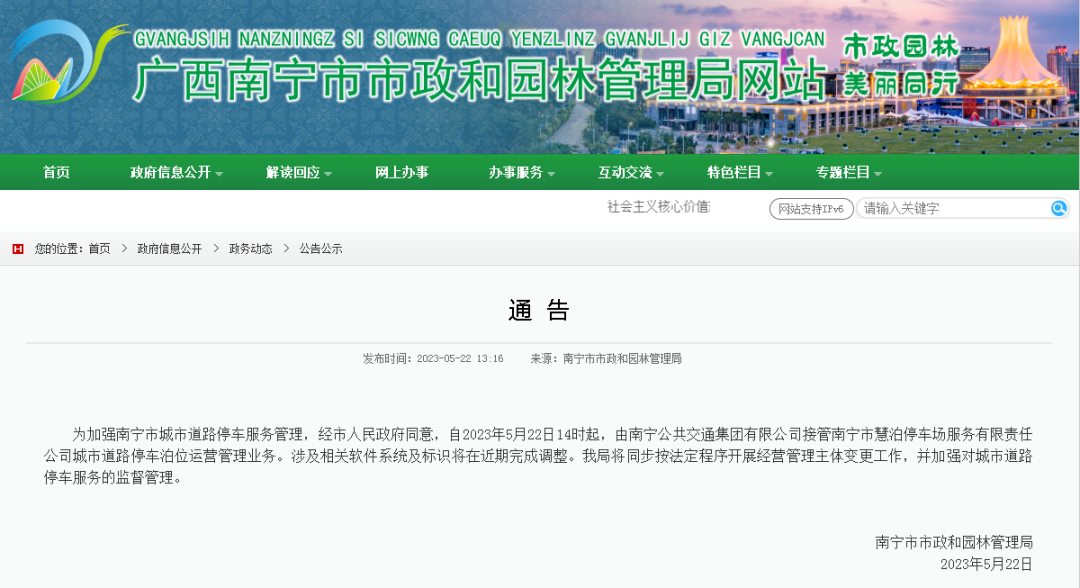Open the 网上办事 nav item
1080x588 pixels.
pyautogui.click(x=402, y=172)
